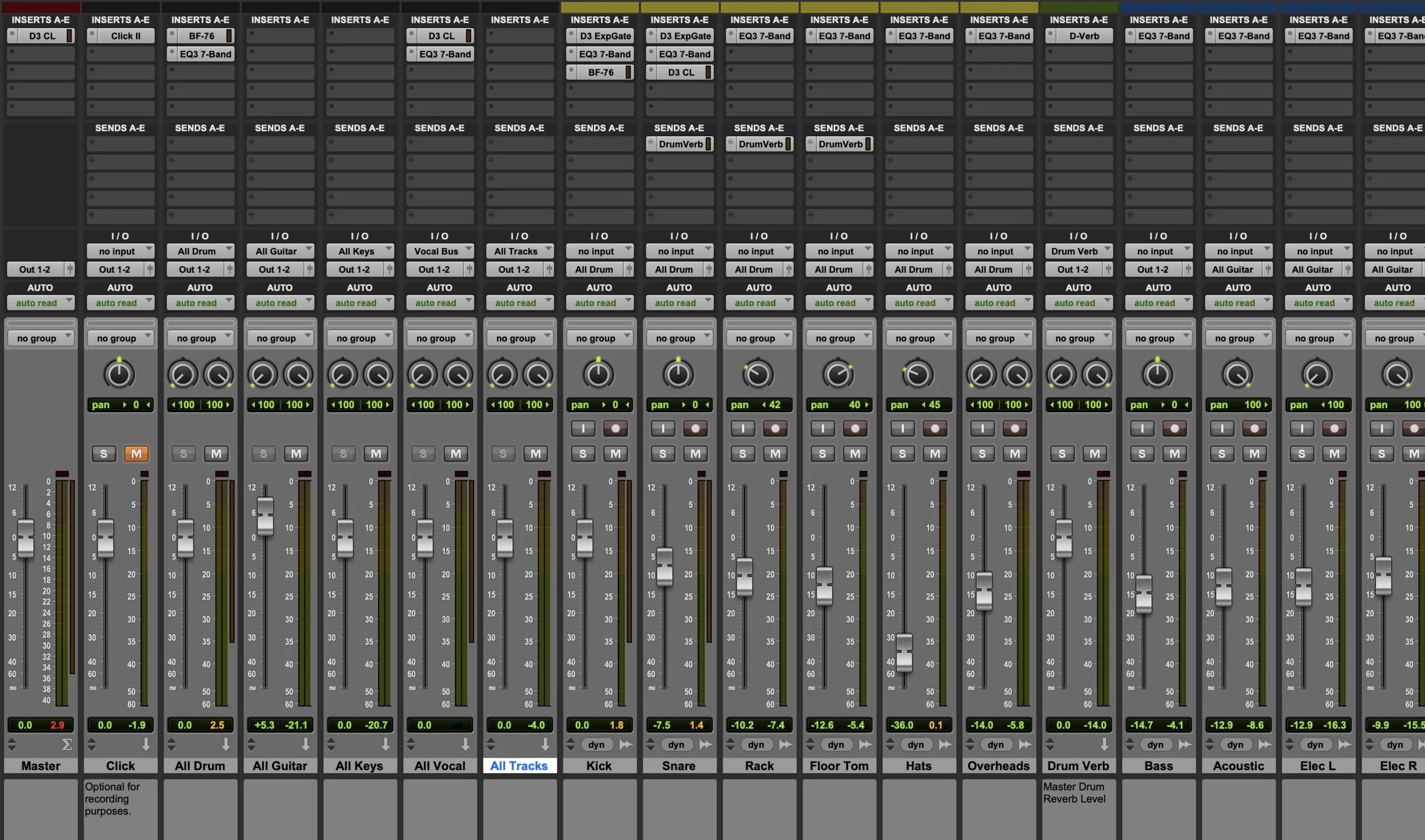The width and height of the screenshot is (1425, 840).
Task: Unmute the Click track
Action: coord(136,453)
